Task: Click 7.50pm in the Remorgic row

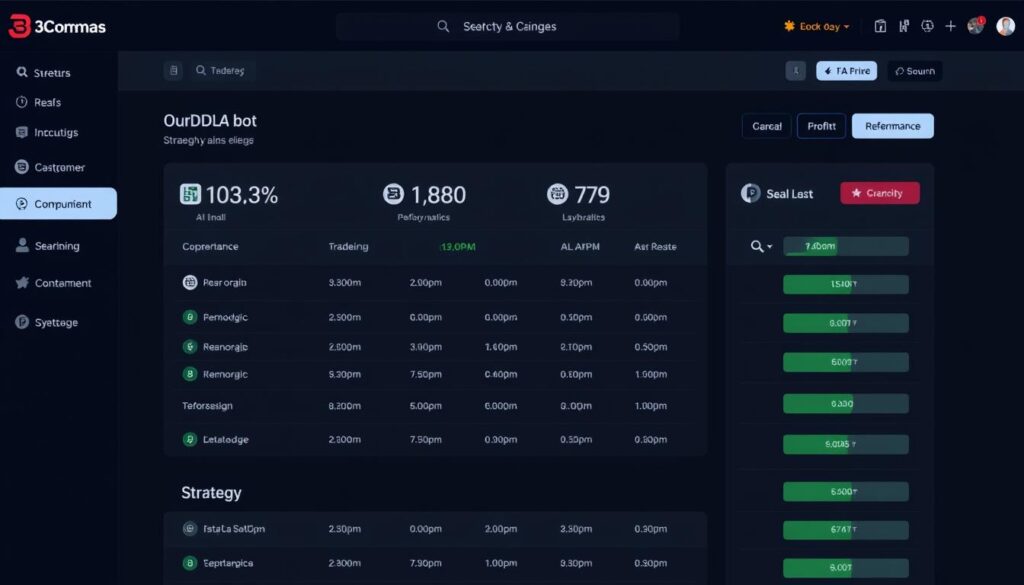Action: coord(426,374)
